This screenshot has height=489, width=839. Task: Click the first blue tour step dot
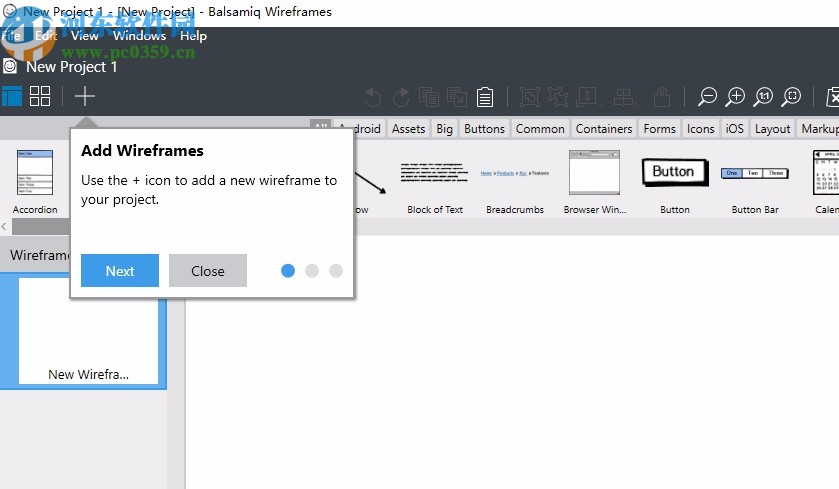pos(288,271)
